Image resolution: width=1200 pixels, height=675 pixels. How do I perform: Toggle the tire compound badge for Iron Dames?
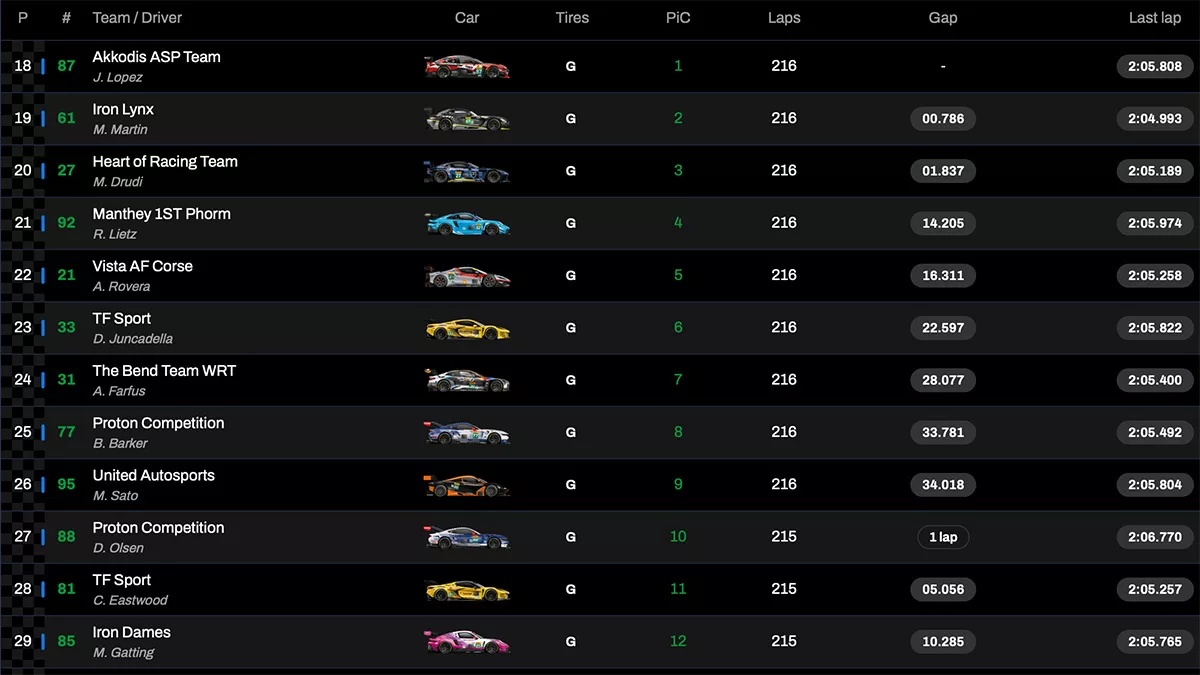point(571,641)
